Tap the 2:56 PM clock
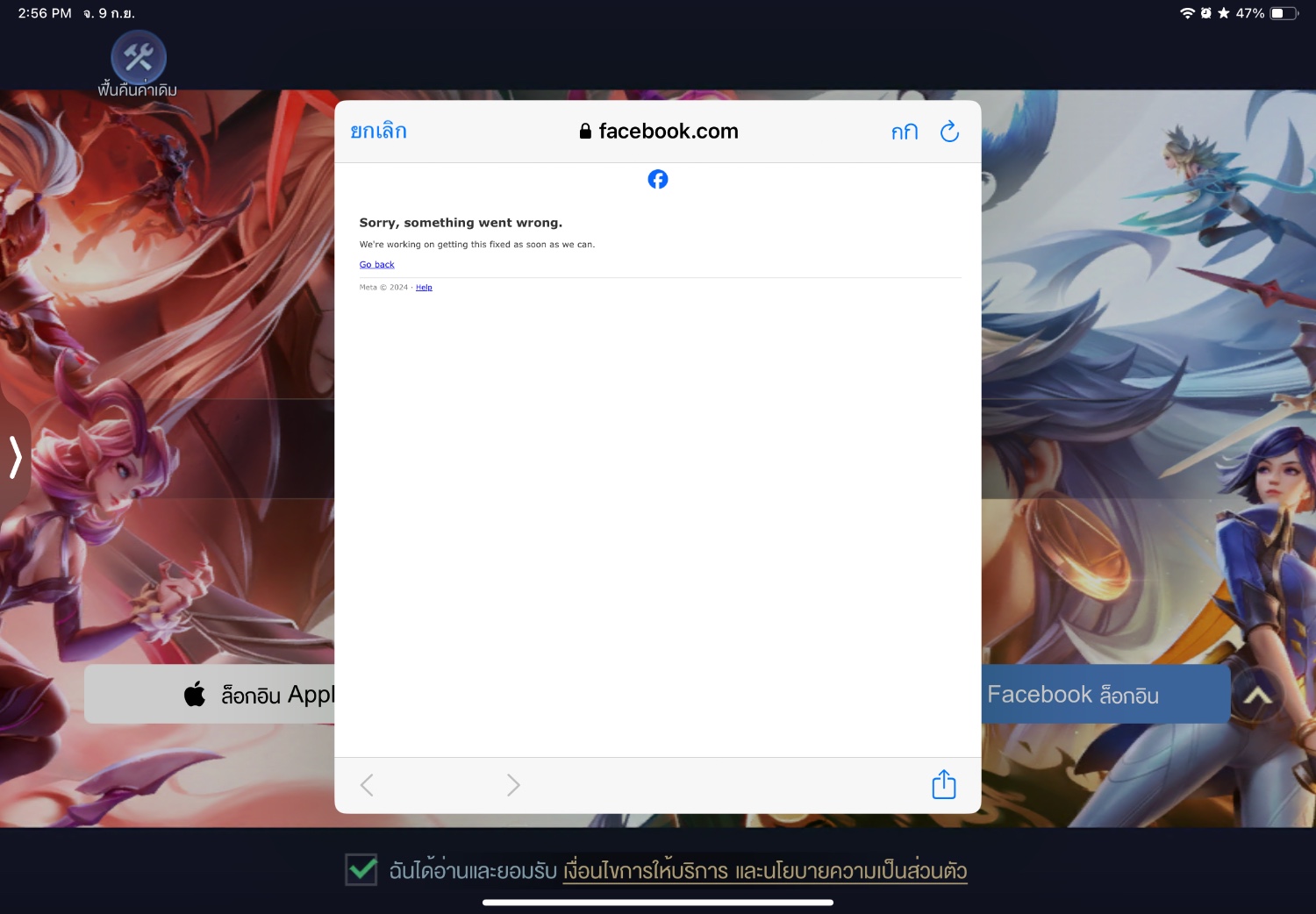Viewport: 1316px width, 914px height. click(x=45, y=13)
